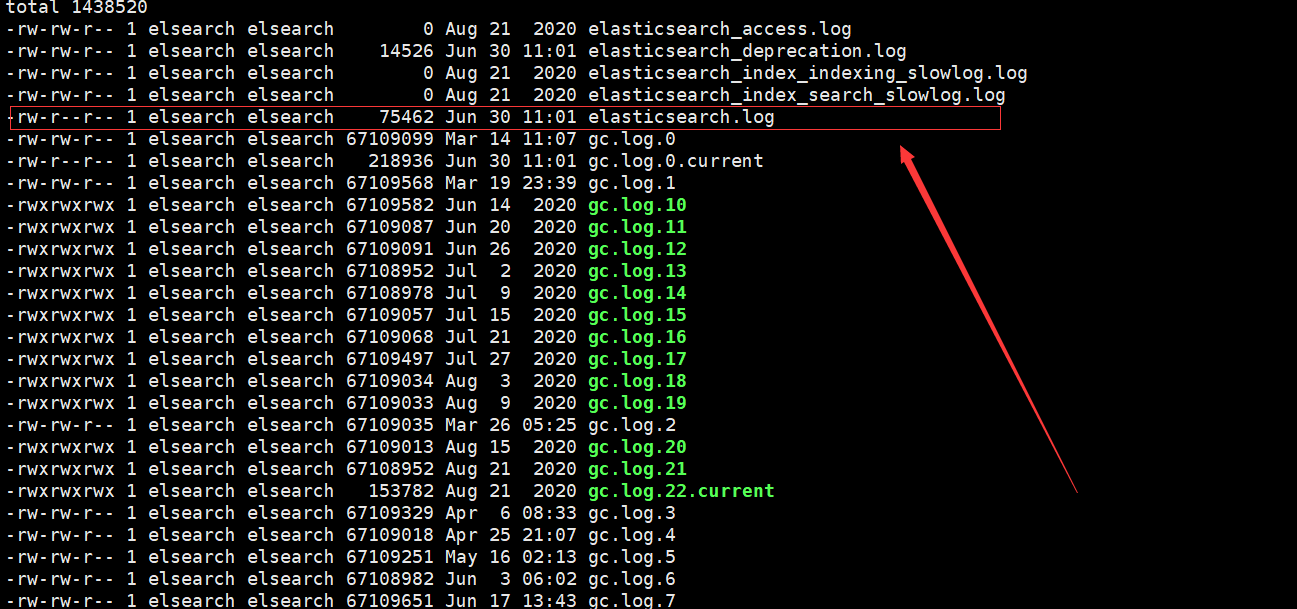Select elasticsearch_index_search_slowlog.log filename

coord(797,95)
